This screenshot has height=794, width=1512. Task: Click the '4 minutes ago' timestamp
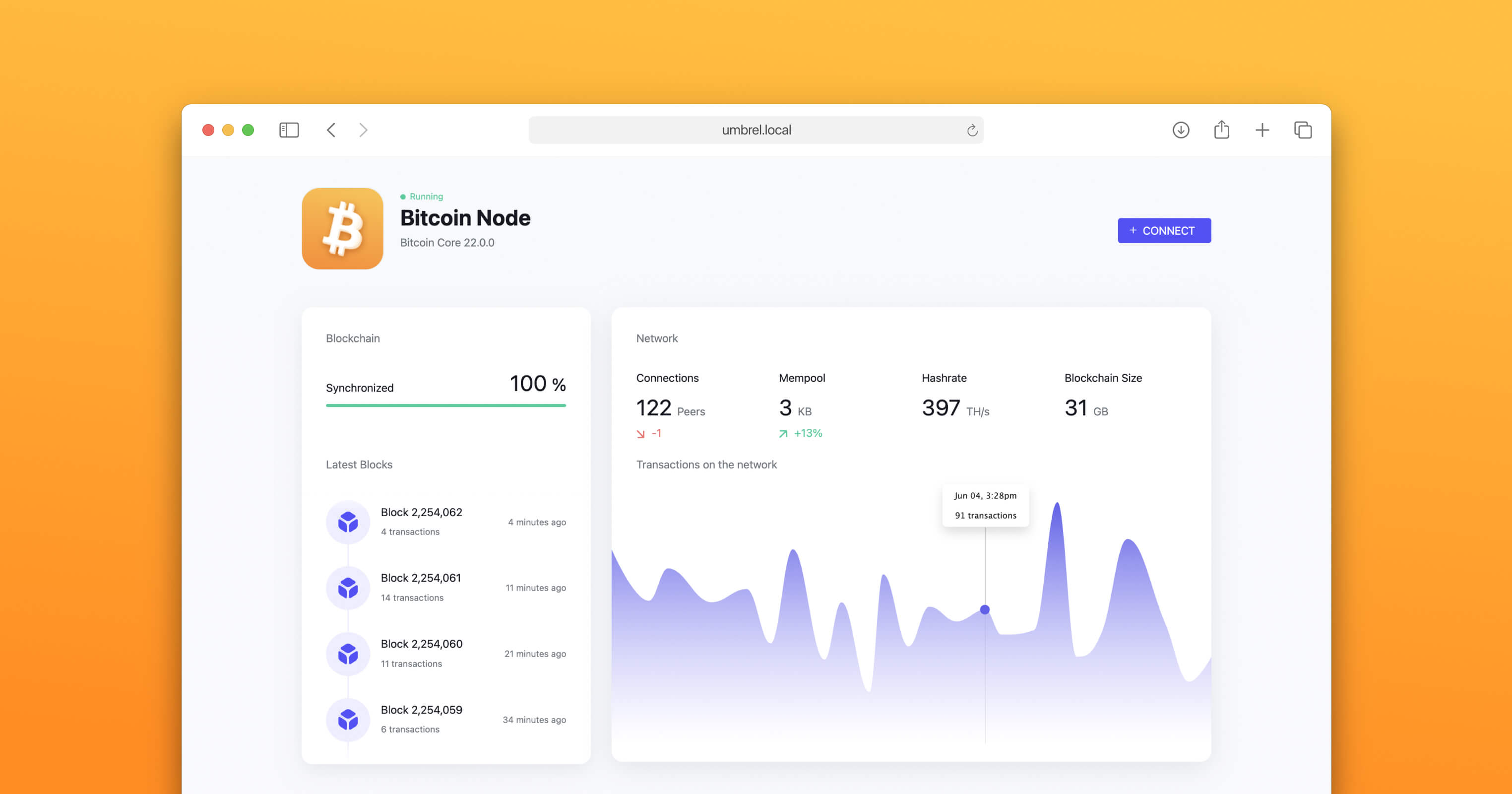pos(536,522)
